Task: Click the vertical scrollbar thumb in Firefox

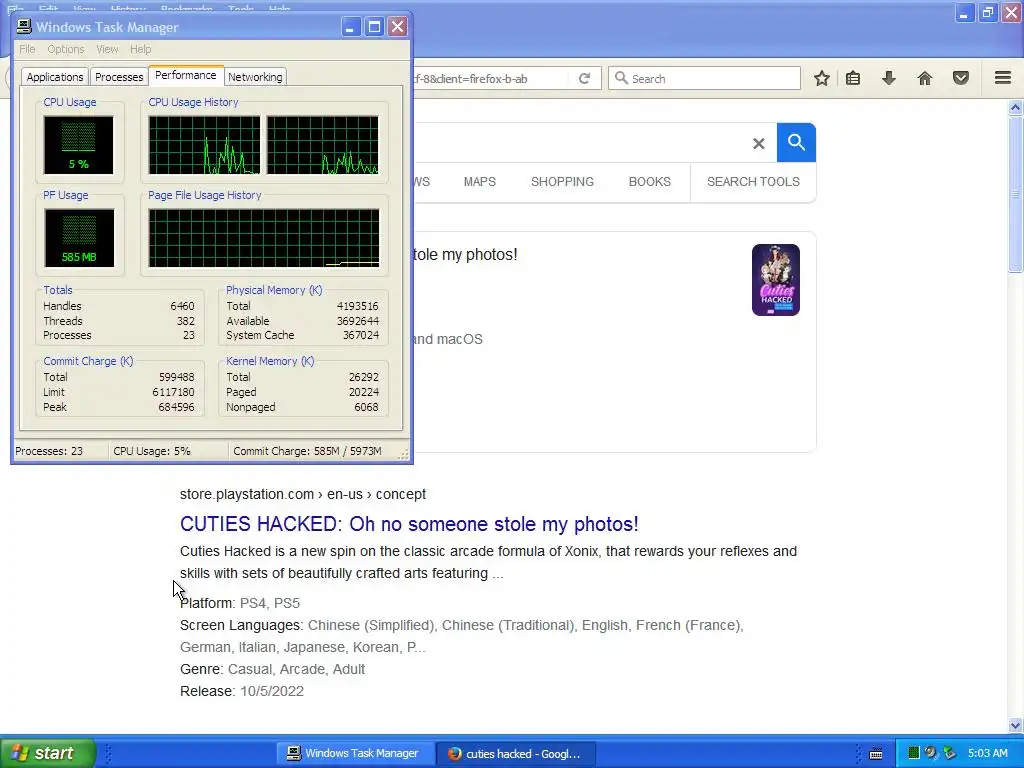Action: pos(1015,194)
